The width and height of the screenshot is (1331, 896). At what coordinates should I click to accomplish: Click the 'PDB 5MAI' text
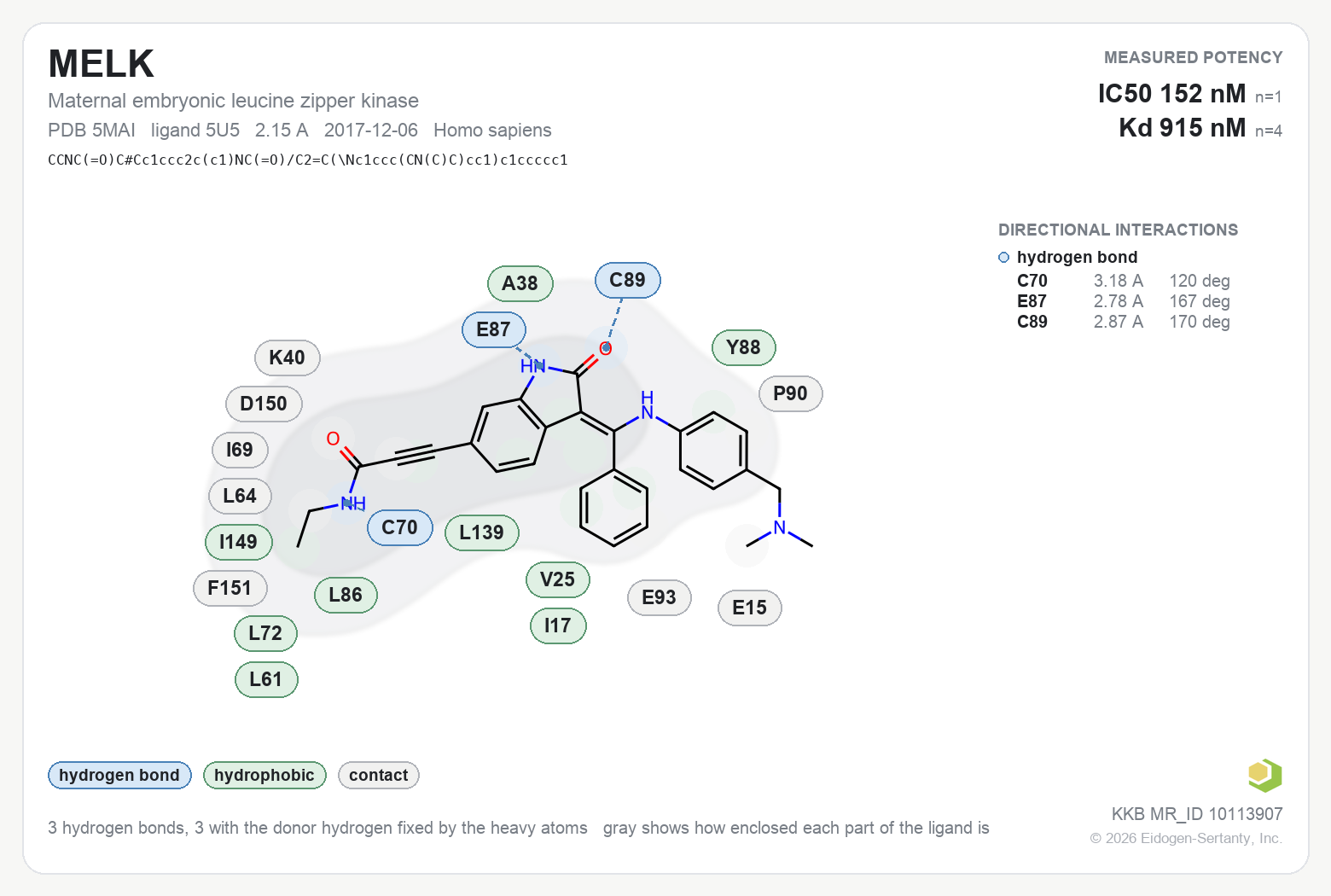click(x=91, y=130)
